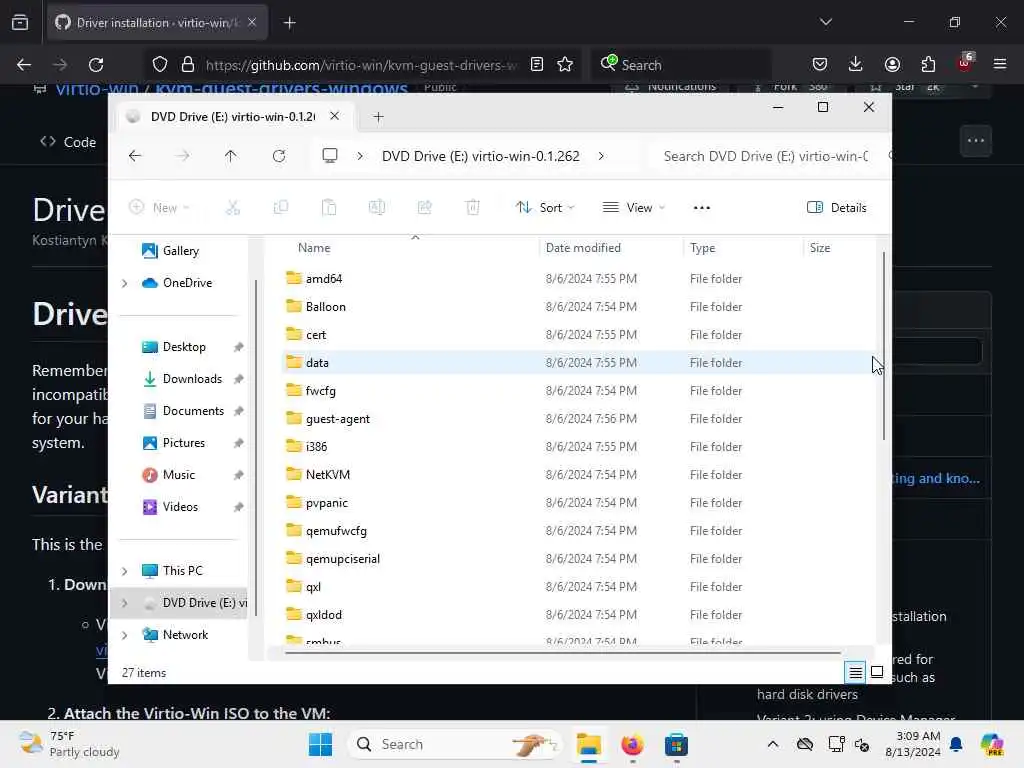The image size is (1024, 768).
Task: Open the View dropdown
Action: 633,208
